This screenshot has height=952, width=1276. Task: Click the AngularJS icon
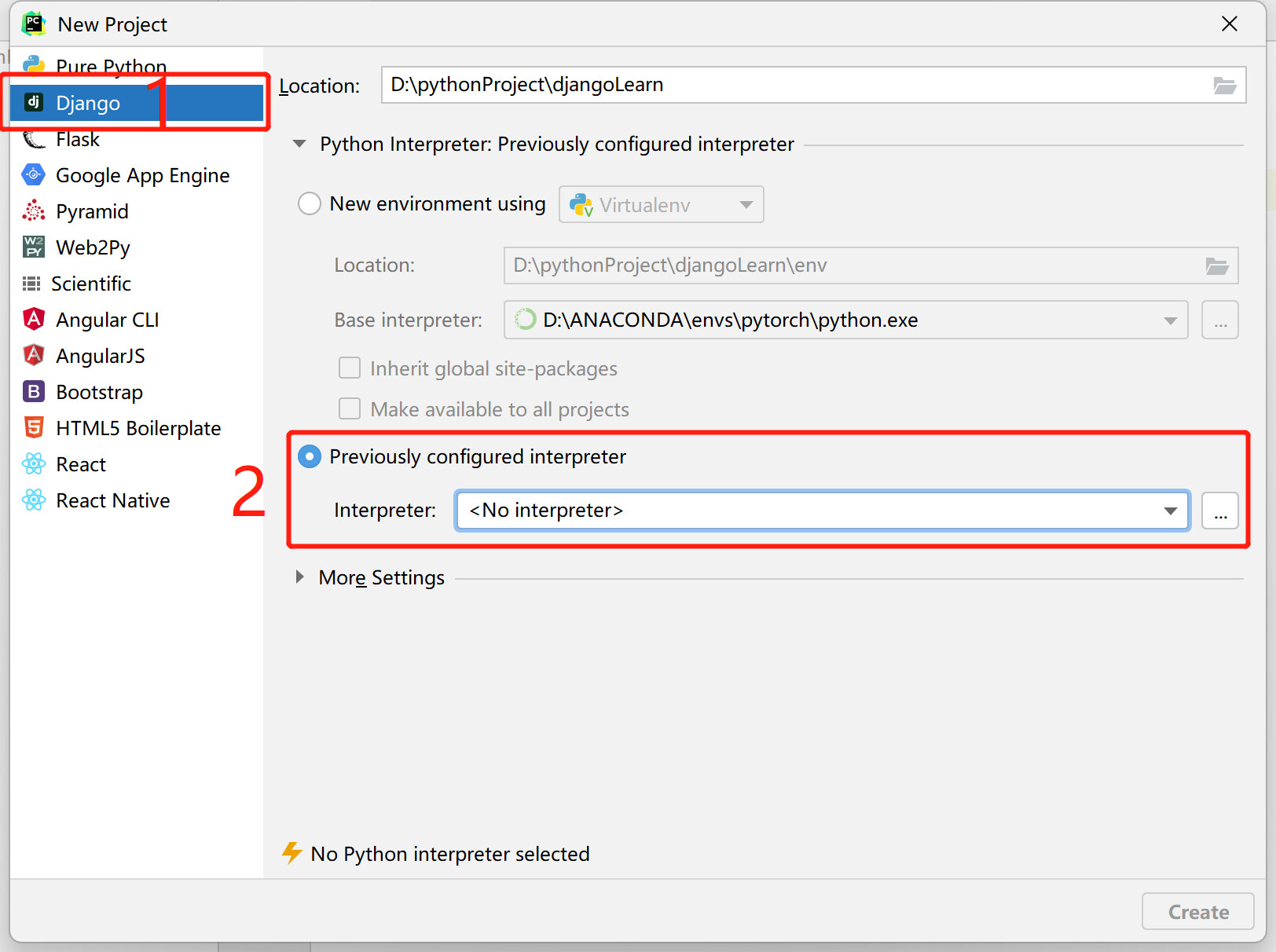tap(34, 355)
